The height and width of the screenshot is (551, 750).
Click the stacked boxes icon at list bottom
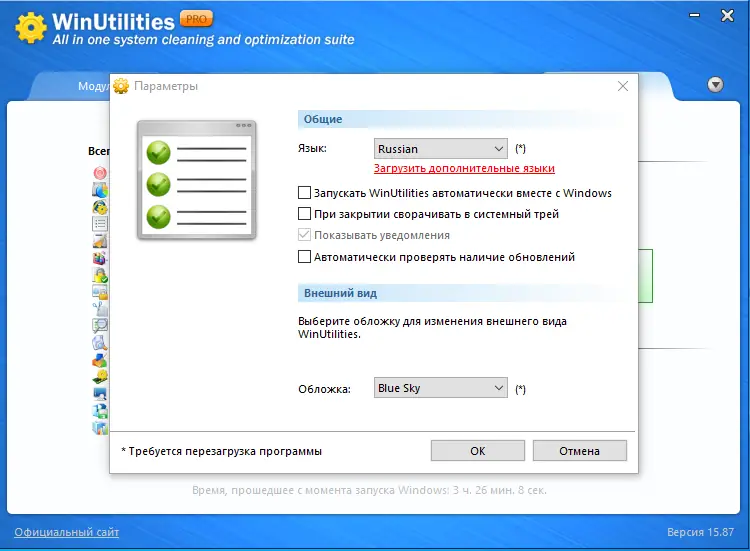100,428
